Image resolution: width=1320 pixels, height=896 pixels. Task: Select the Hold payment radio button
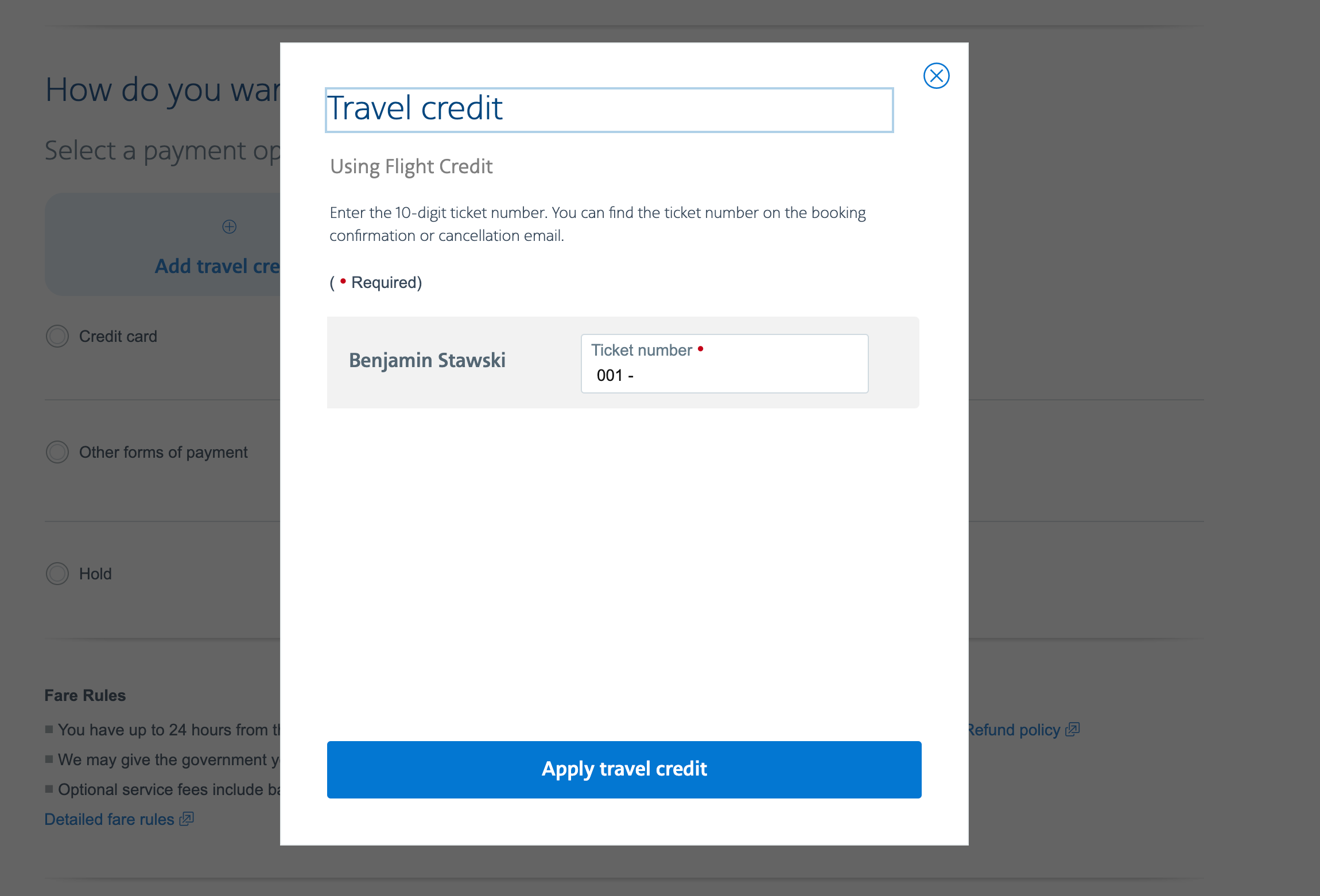pos(57,574)
